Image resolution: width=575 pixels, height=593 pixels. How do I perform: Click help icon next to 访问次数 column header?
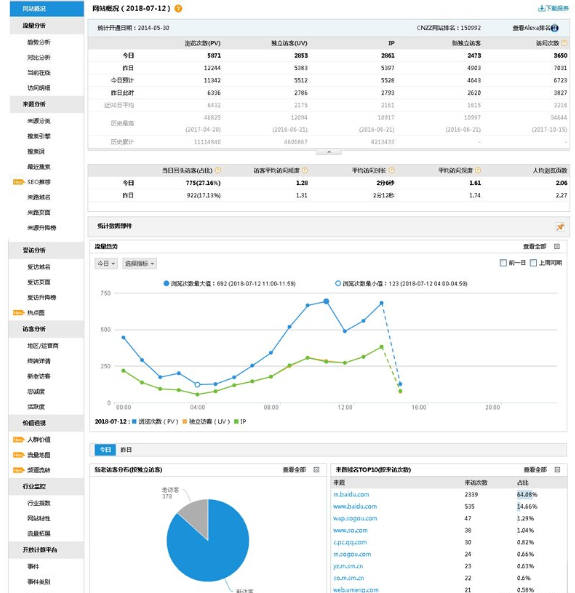click(x=564, y=43)
